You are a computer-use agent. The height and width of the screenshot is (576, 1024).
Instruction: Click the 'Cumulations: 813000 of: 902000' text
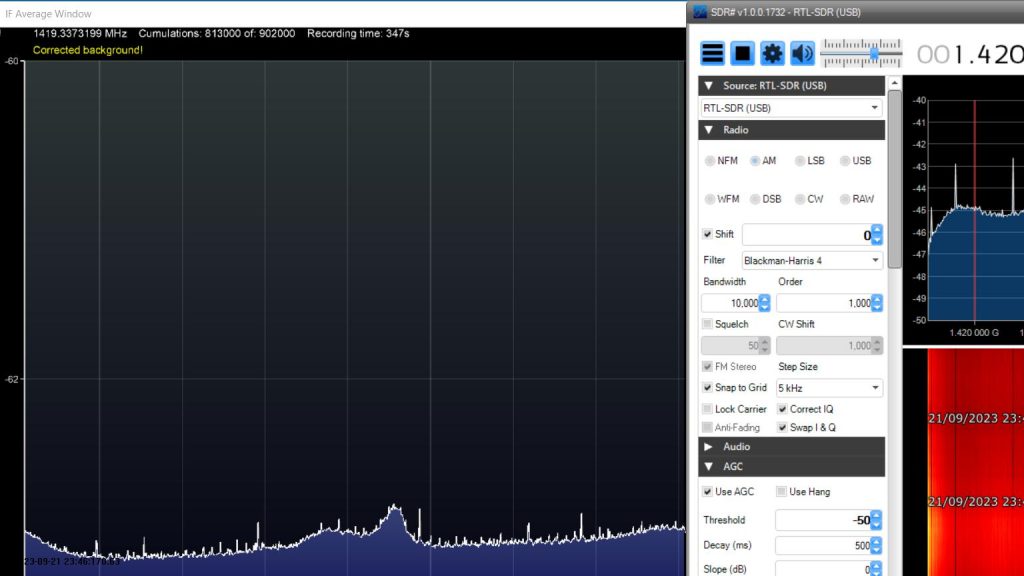(216, 33)
